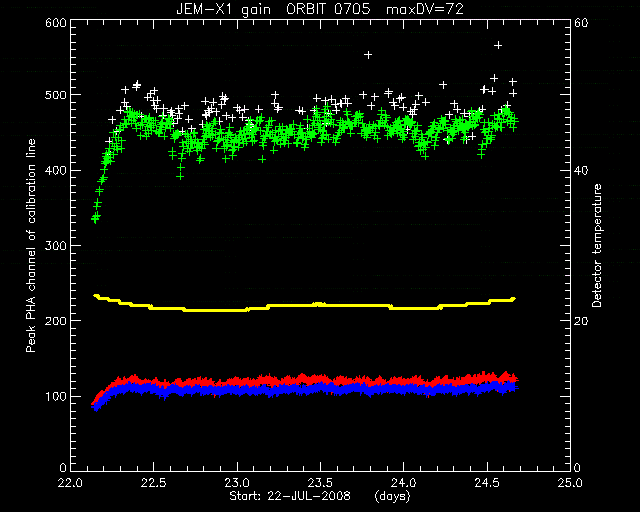
Task: Select the 22.0 tick label on x-axis
Action: 71,483
